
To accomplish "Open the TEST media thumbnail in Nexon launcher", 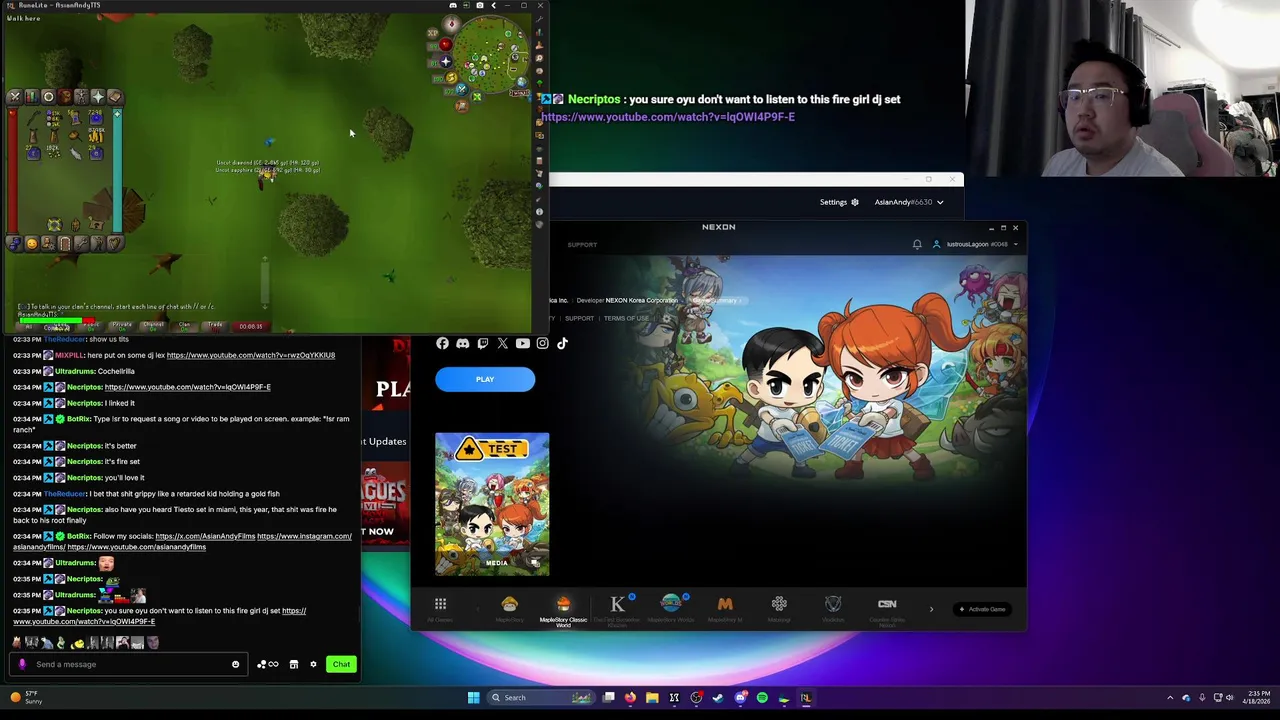I will point(492,504).
